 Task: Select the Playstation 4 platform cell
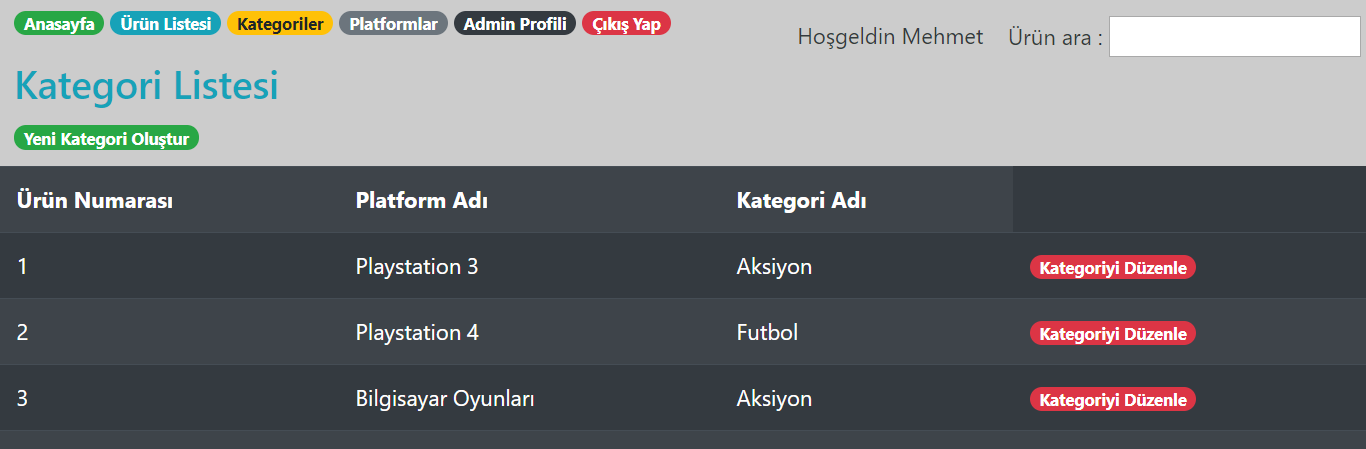tap(417, 333)
